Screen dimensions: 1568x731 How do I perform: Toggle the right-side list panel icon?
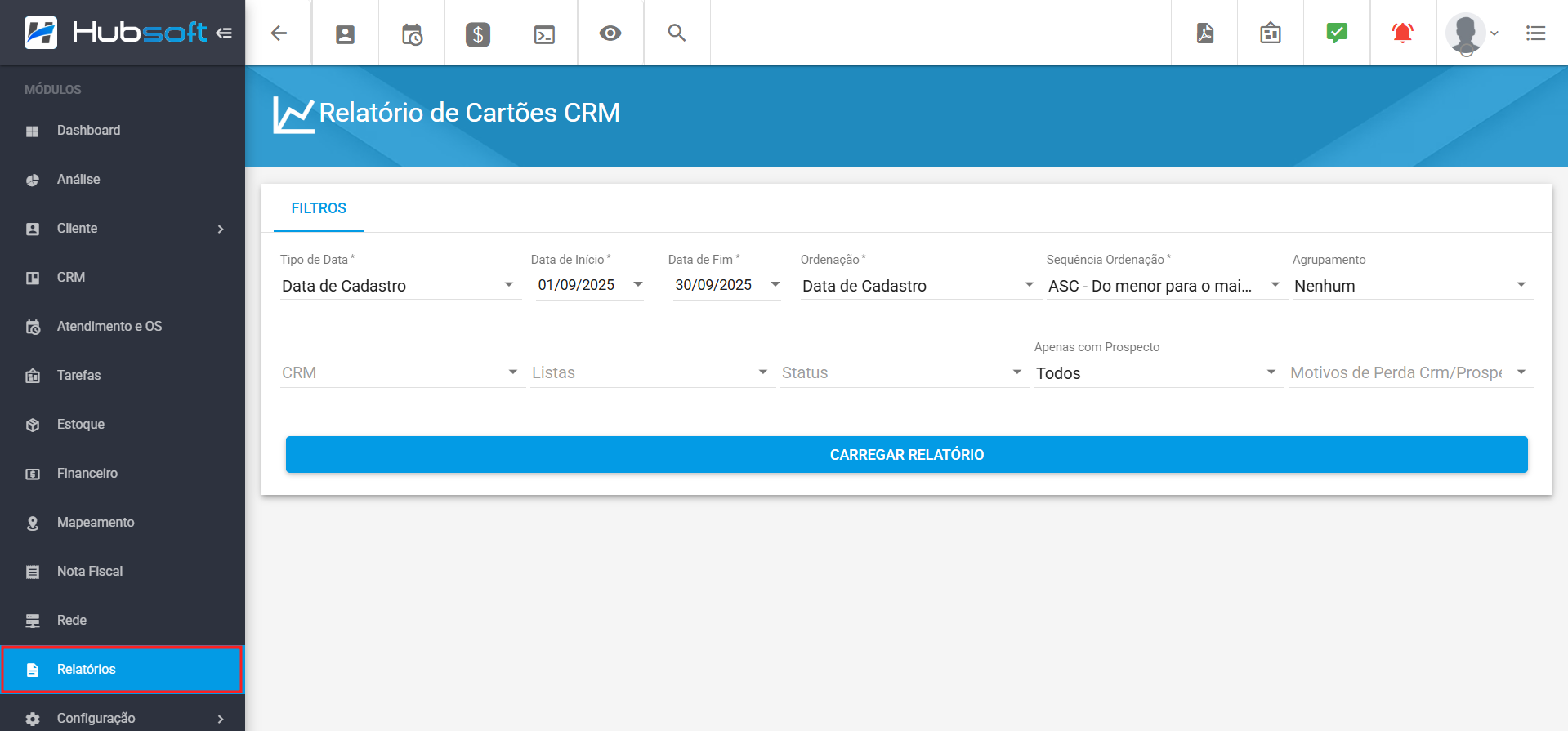pyautogui.click(x=1535, y=33)
